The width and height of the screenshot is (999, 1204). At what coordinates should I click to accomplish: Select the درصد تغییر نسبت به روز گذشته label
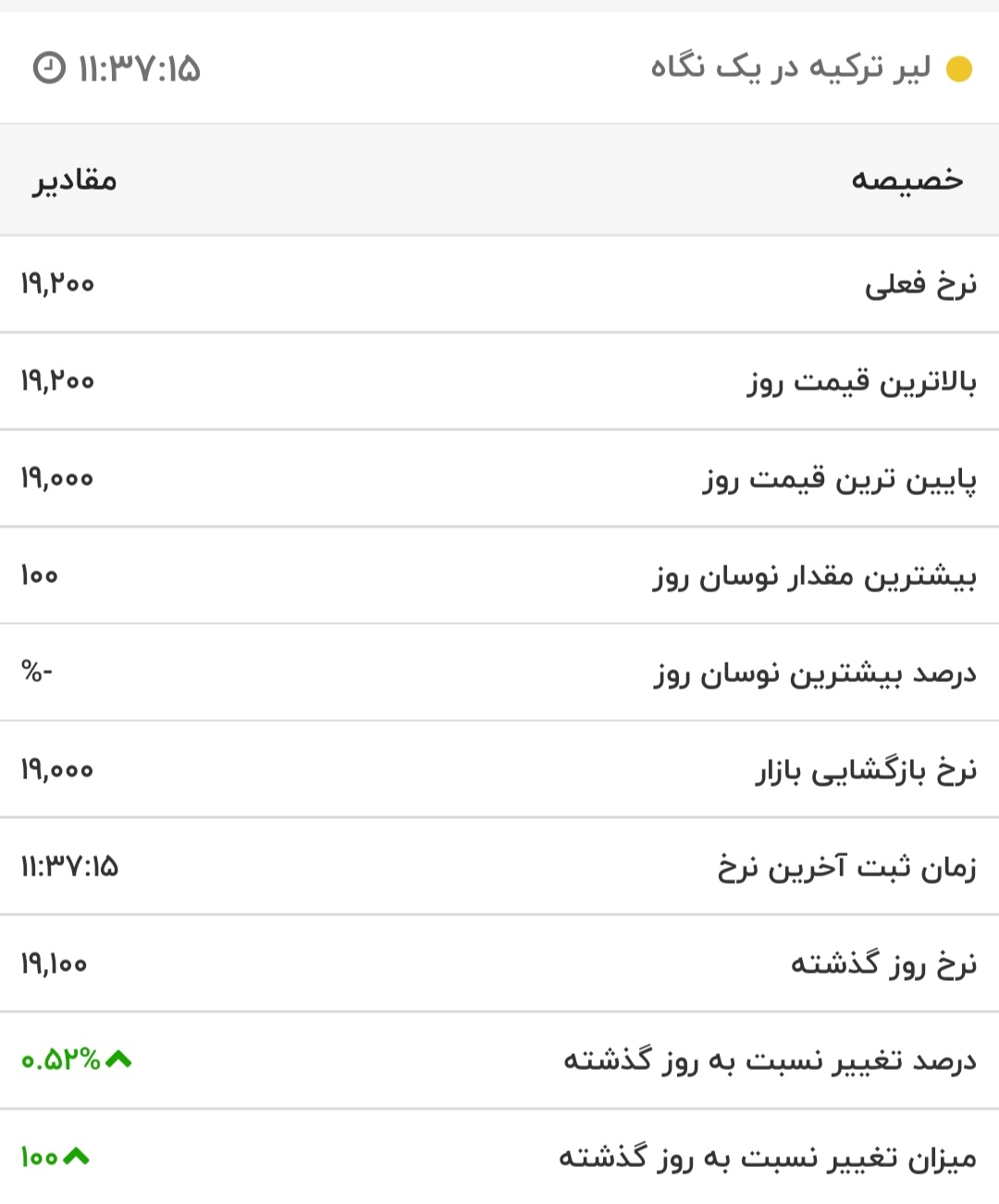tap(770, 1060)
